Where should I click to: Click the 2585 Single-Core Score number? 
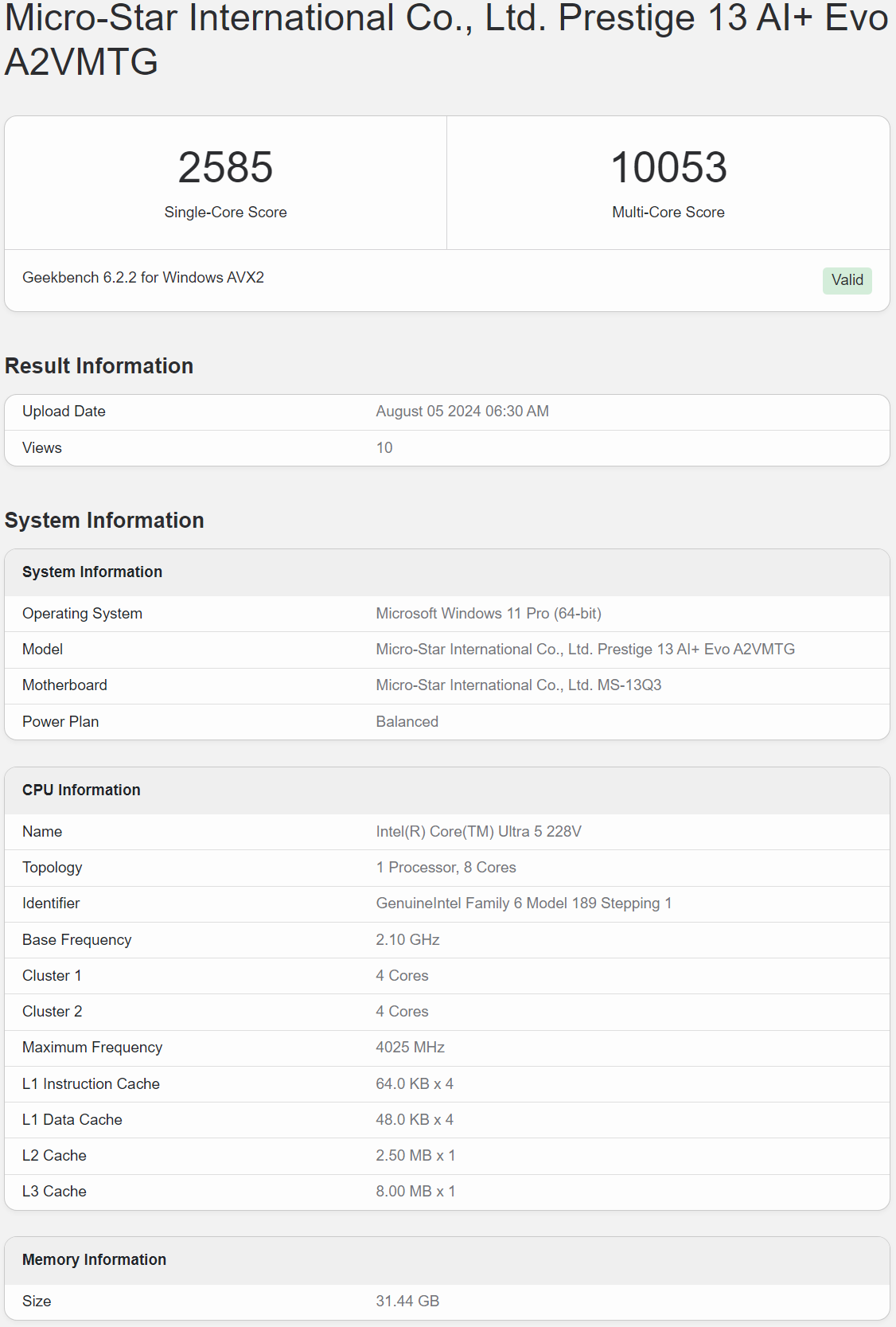[x=225, y=168]
